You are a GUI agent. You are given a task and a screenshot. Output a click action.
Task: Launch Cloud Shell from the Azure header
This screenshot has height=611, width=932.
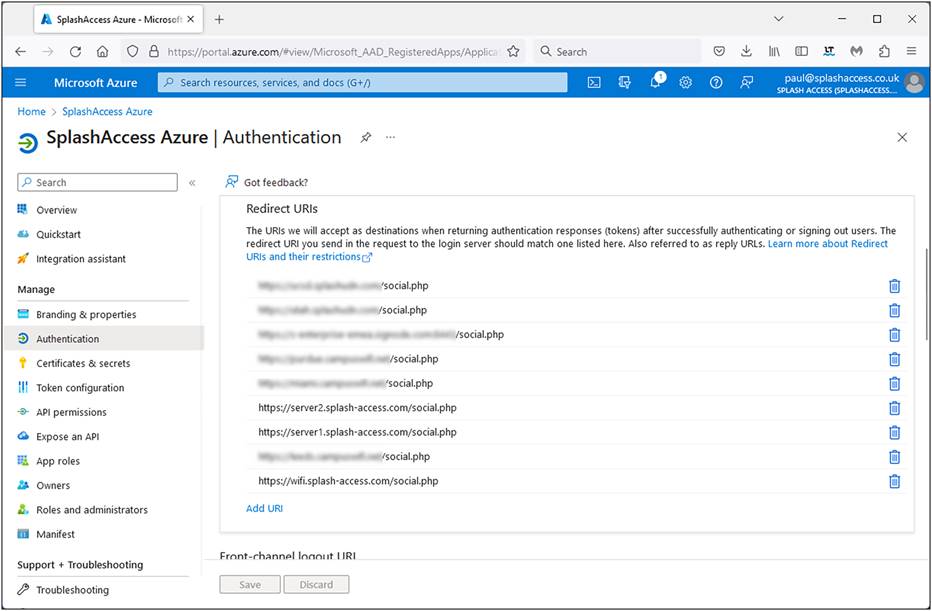pyautogui.click(x=594, y=83)
